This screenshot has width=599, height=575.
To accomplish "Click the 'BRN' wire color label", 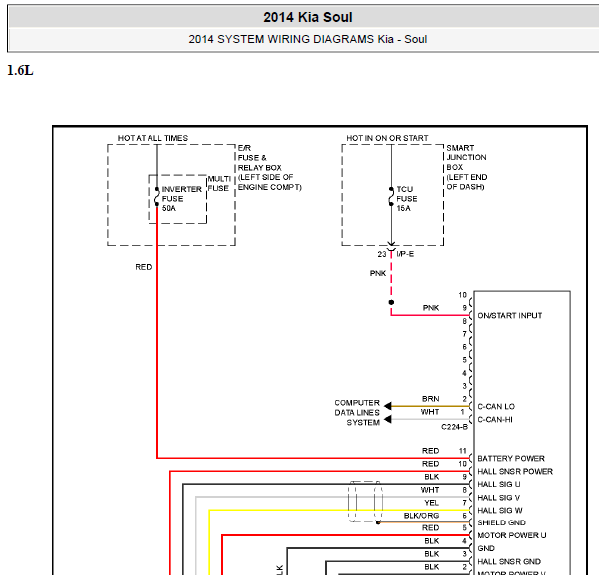I will [431, 399].
